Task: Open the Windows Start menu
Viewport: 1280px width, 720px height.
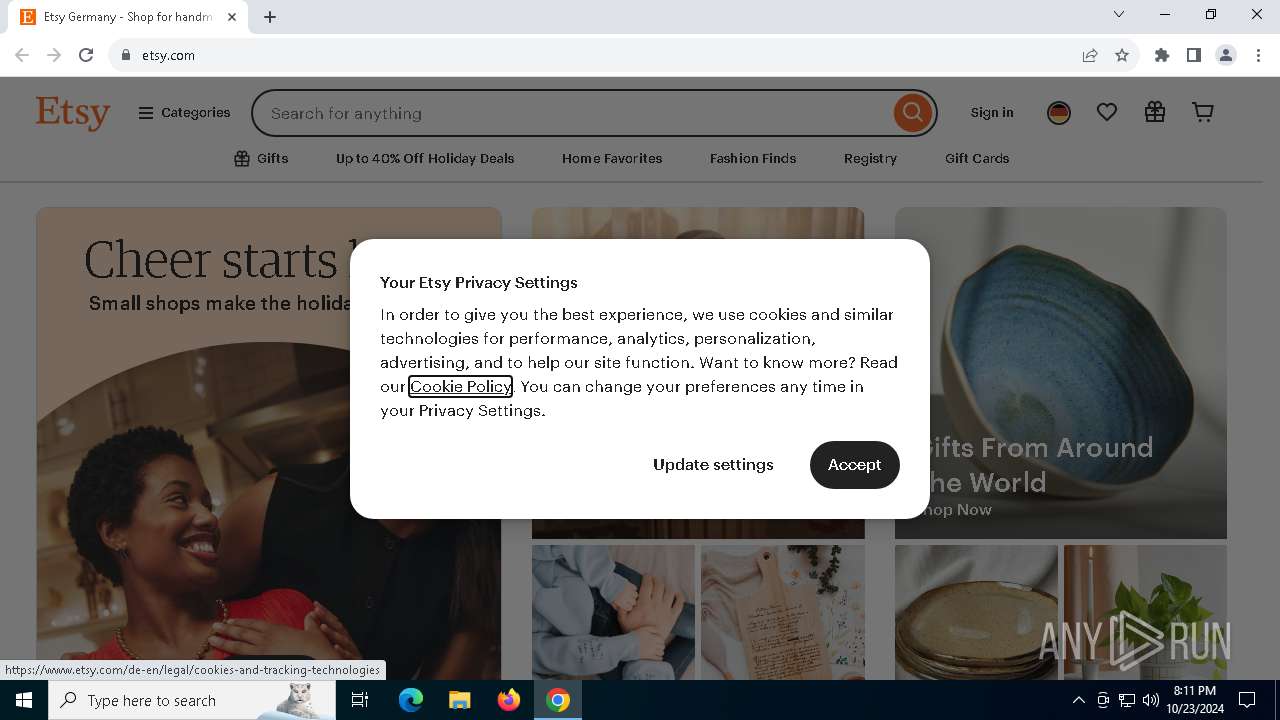Action: pyautogui.click(x=24, y=700)
